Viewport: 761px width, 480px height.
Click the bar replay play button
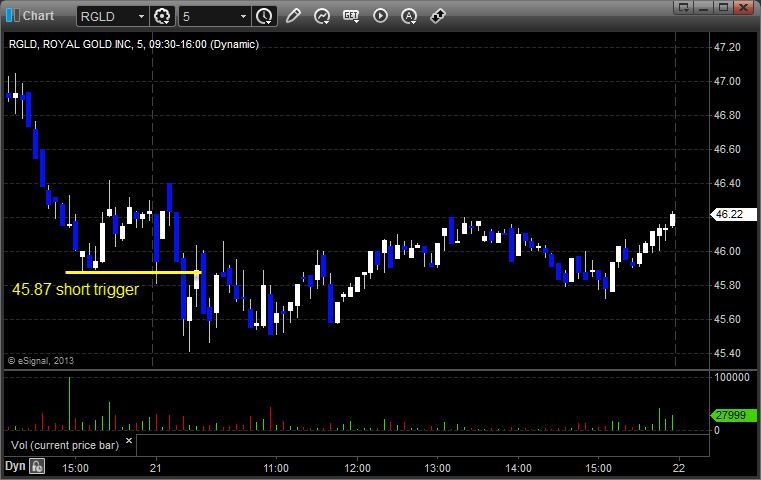tap(380, 16)
